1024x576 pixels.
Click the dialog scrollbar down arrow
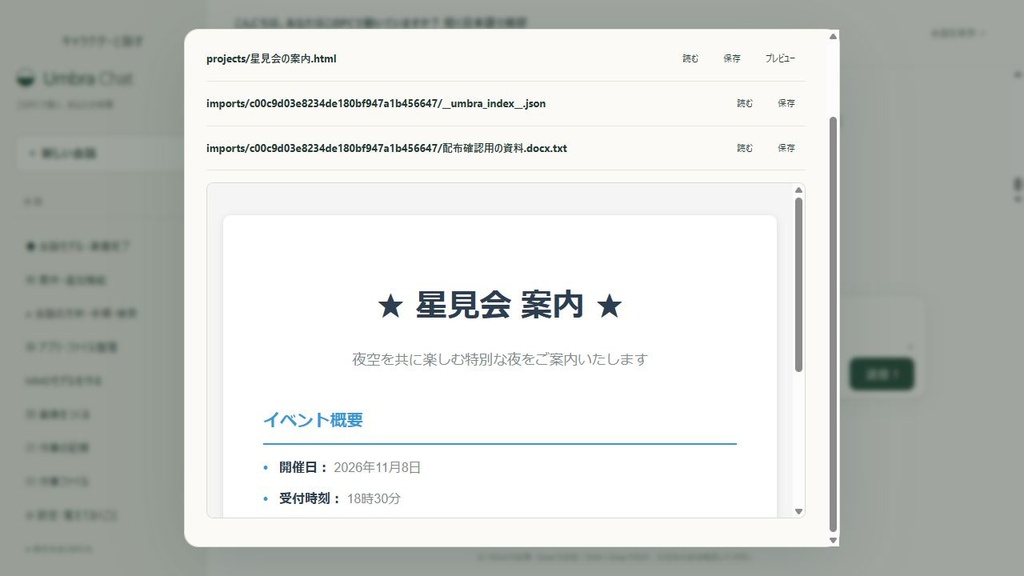(x=833, y=540)
